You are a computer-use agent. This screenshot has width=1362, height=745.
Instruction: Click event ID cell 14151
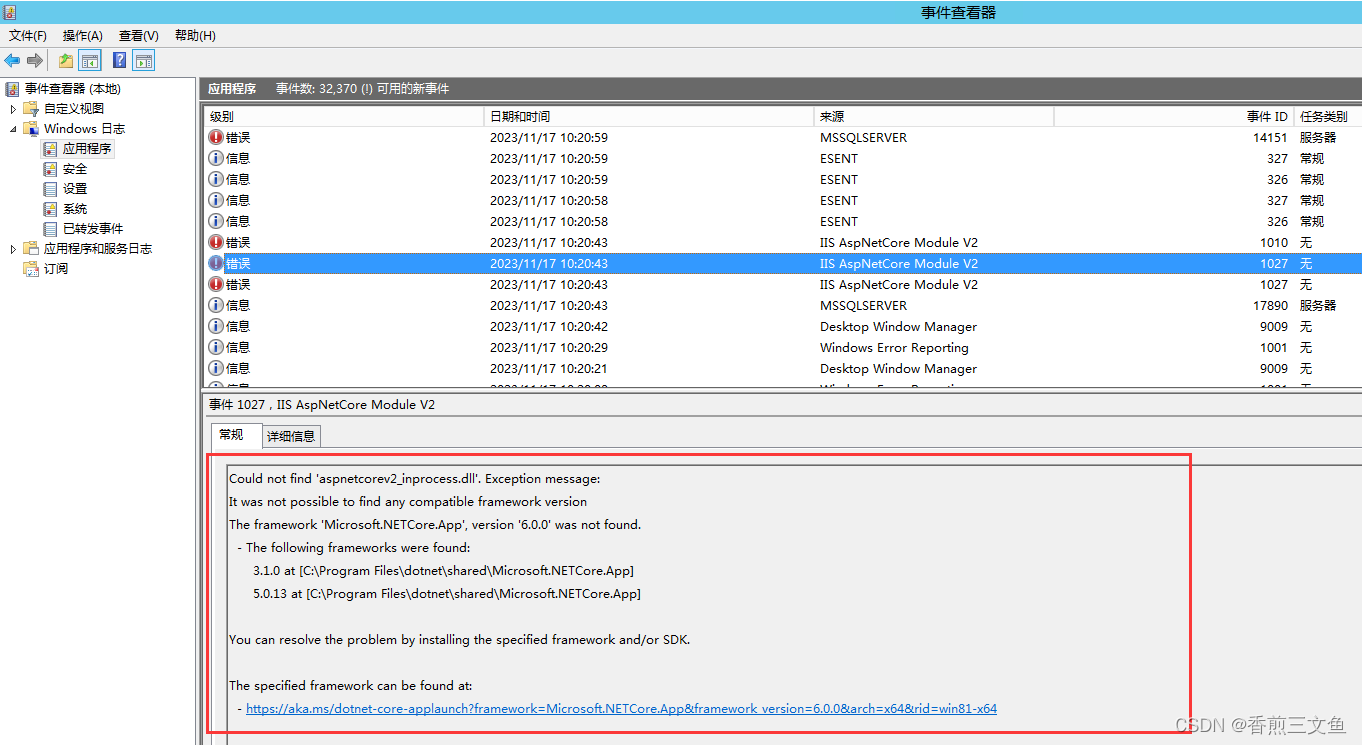[x=1270, y=138]
